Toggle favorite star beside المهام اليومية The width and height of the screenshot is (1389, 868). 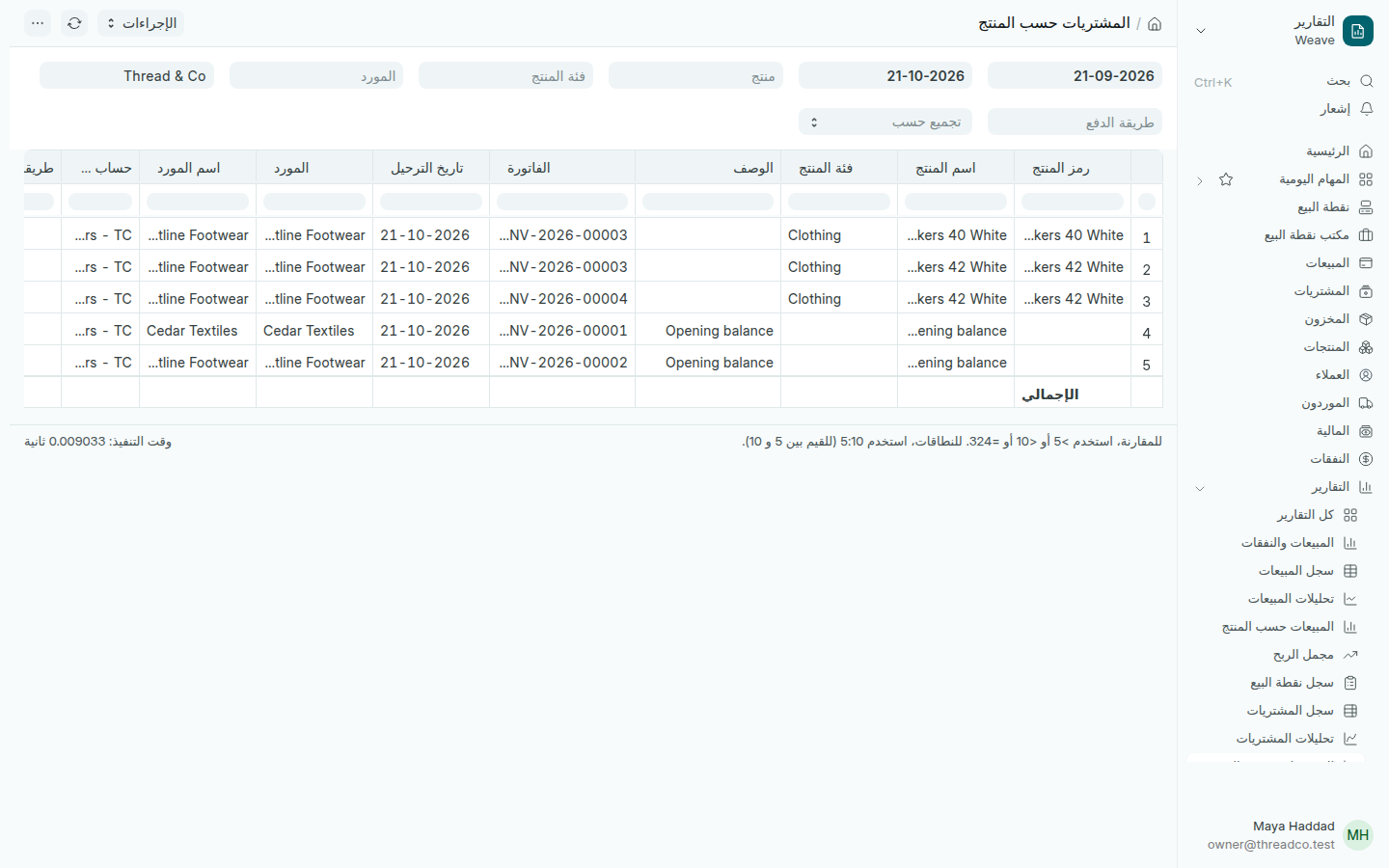[x=1226, y=179]
